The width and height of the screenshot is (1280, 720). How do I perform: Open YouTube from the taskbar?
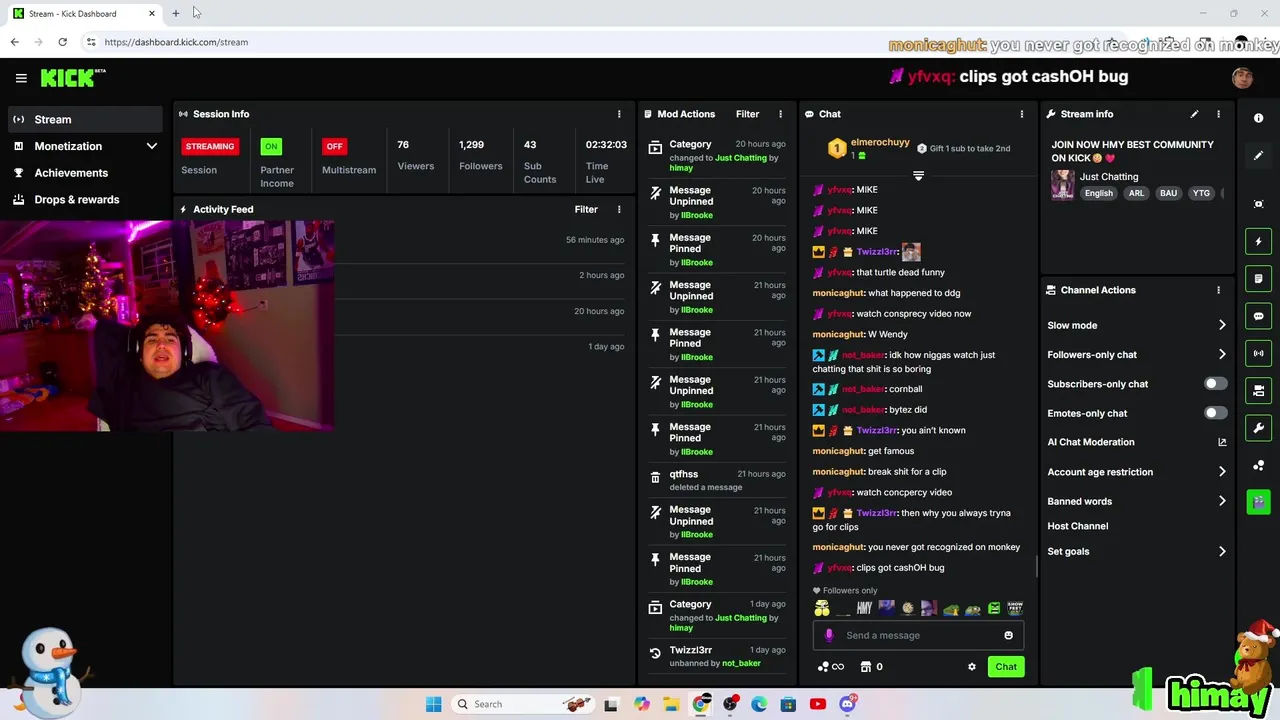[x=818, y=704]
